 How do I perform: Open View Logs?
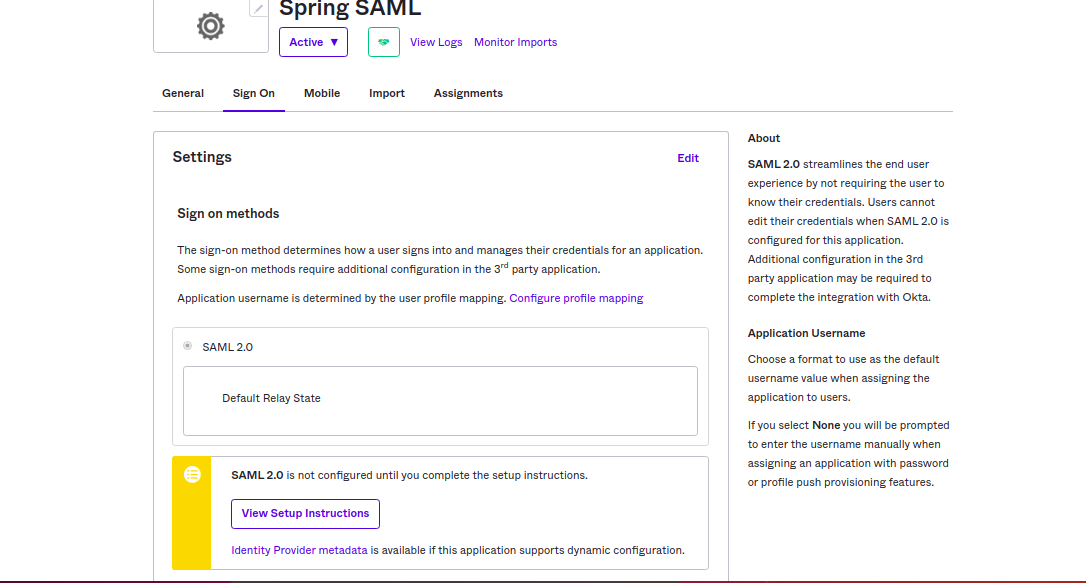coord(436,42)
